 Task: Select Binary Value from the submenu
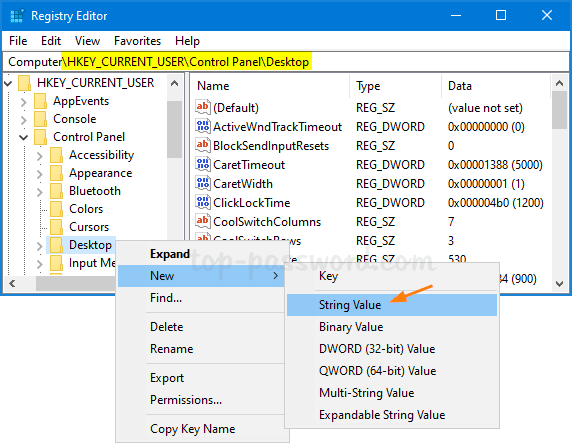coord(392,327)
